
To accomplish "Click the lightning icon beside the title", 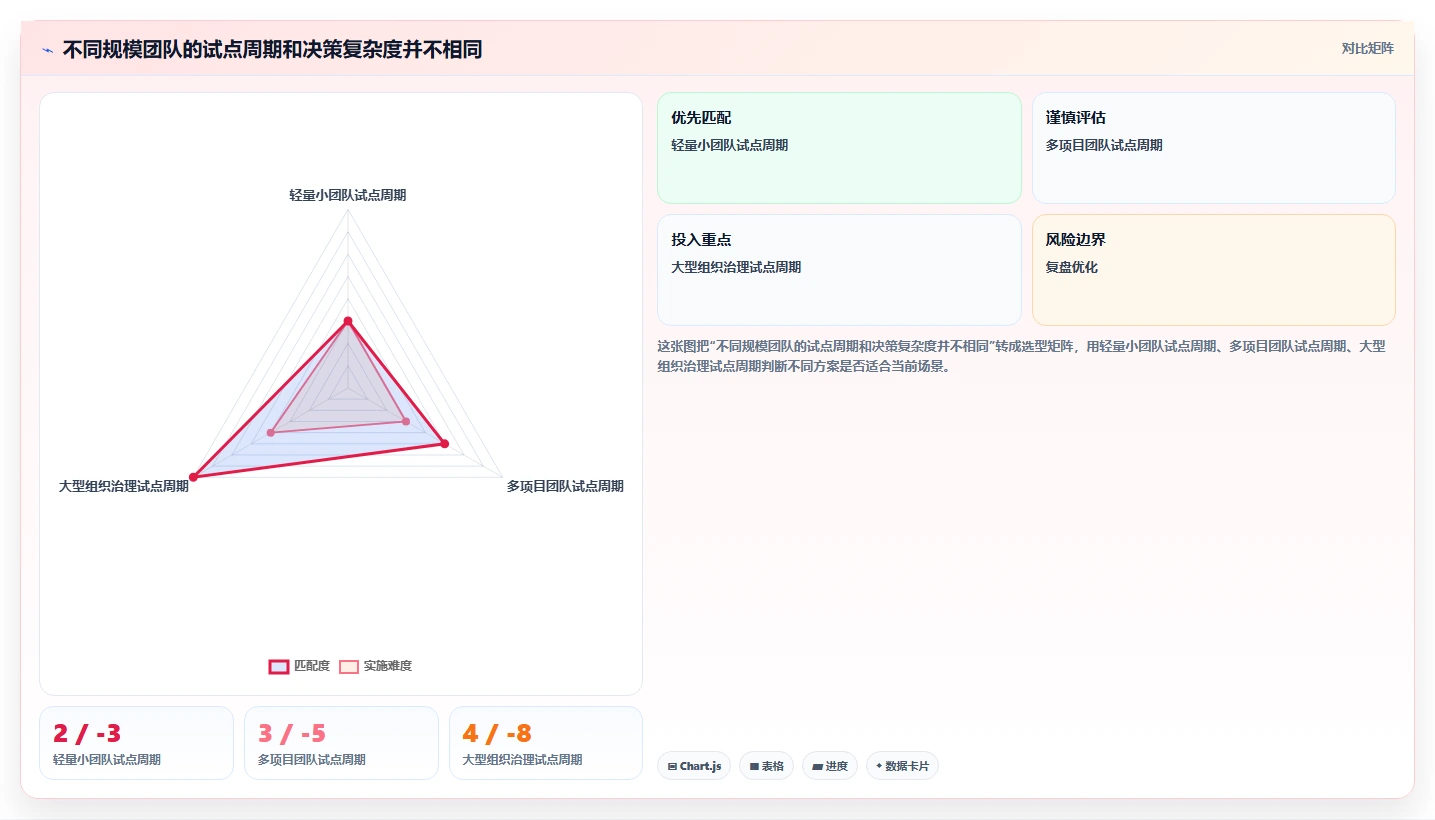I will pyautogui.click(x=48, y=50).
